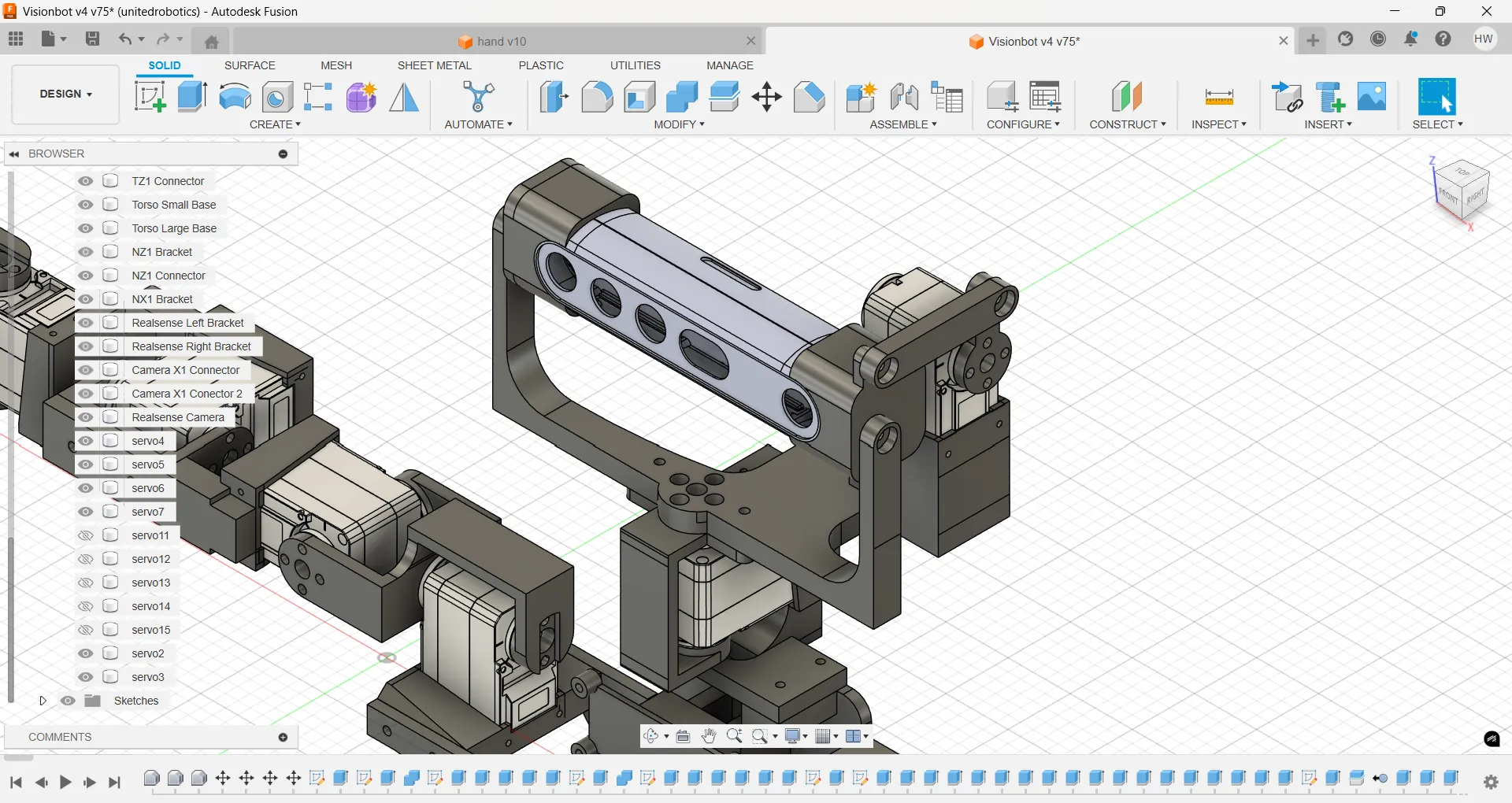Select the Extrude tool
Image resolution: width=1512 pixels, height=803 pixels.
192,98
